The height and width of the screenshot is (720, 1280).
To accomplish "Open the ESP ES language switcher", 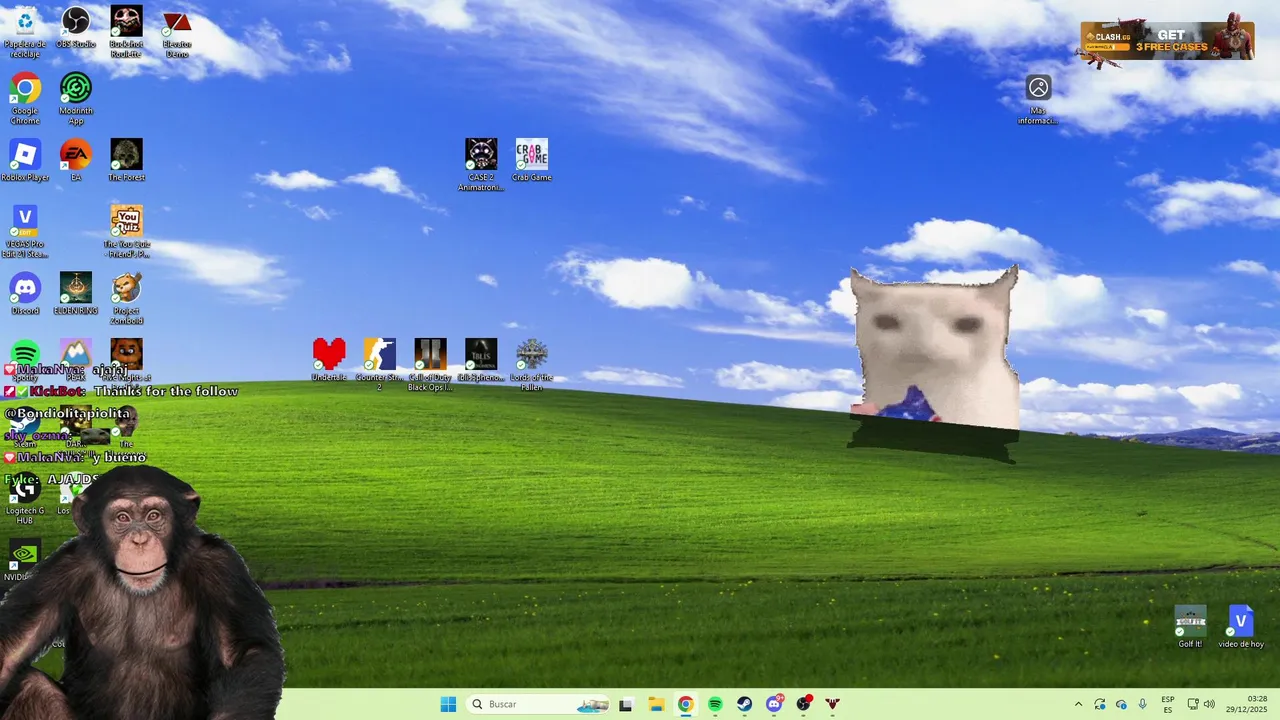I will (x=1168, y=704).
